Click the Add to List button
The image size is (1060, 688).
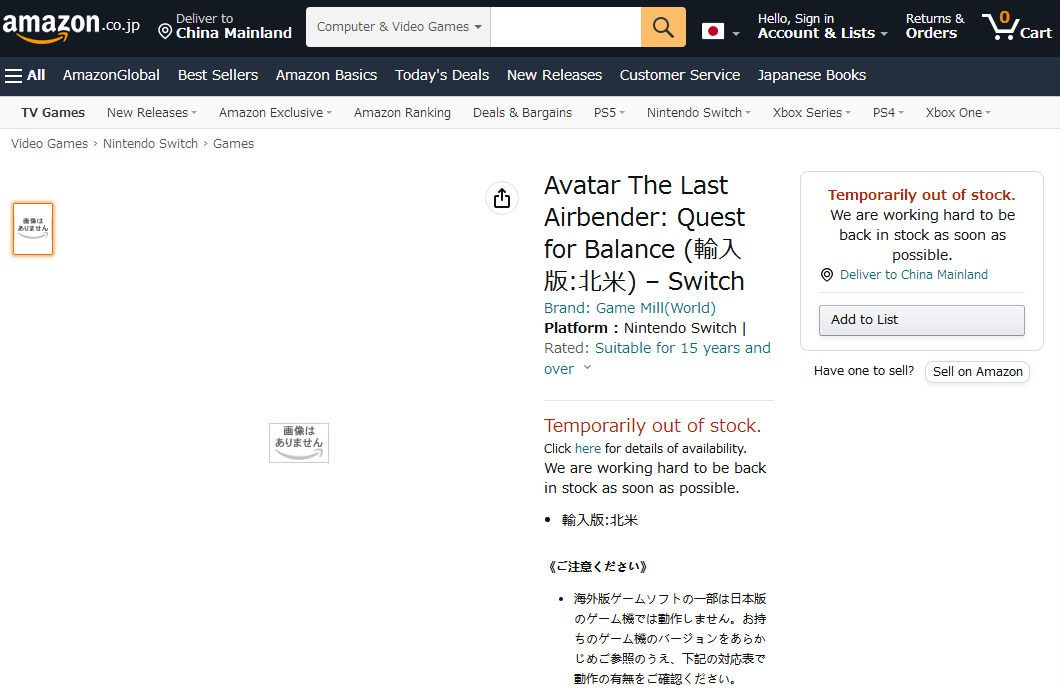click(x=921, y=320)
